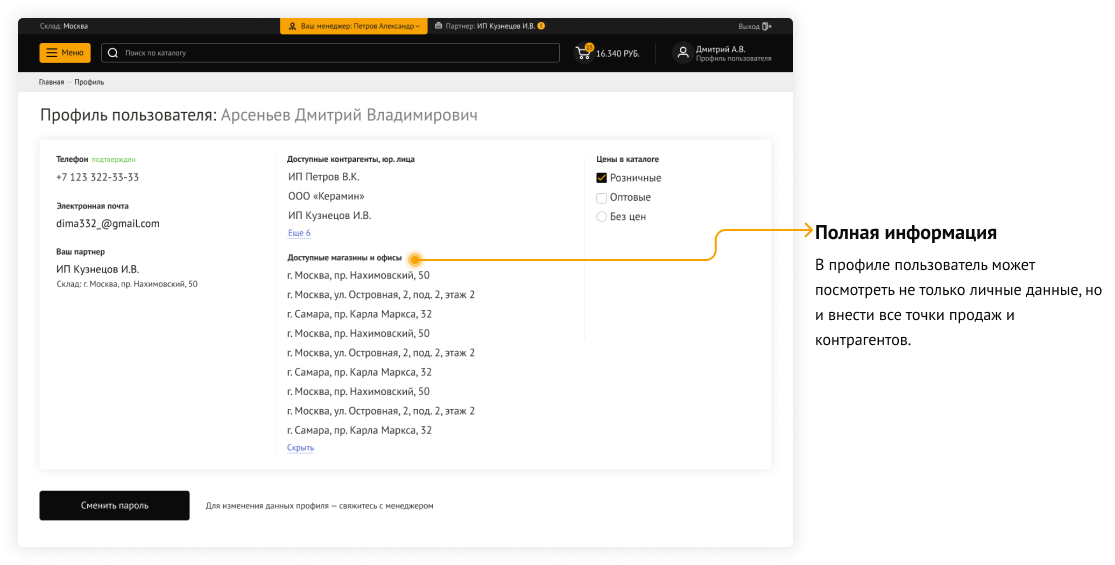Uncheck the Розничные prices checkbox
The height and width of the screenshot is (565, 1115).
coord(602,178)
